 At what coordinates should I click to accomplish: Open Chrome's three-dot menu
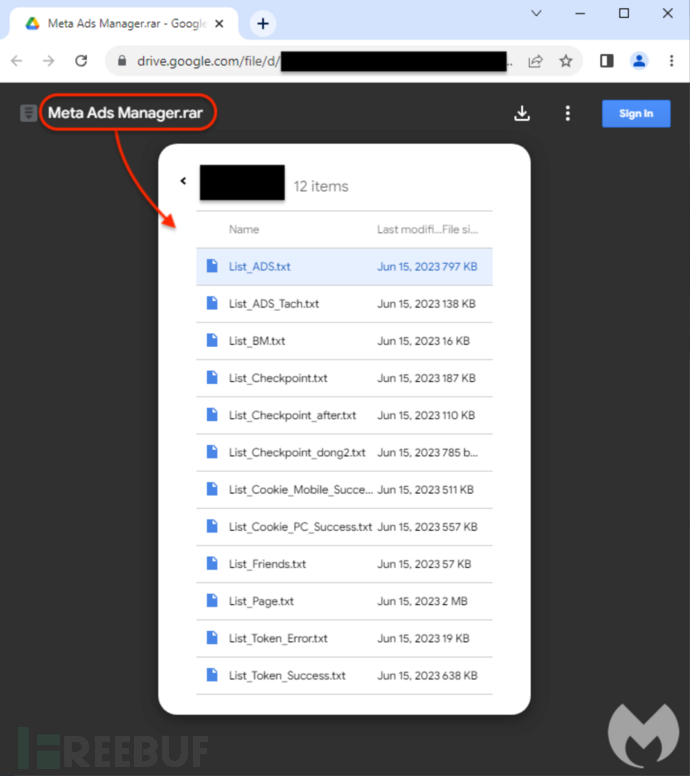(671, 61)
